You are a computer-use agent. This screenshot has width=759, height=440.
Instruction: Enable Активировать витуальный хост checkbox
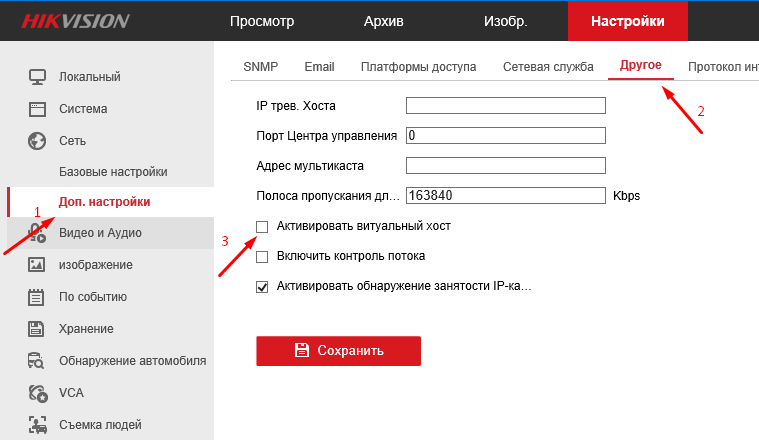click(x=263, y=227)
